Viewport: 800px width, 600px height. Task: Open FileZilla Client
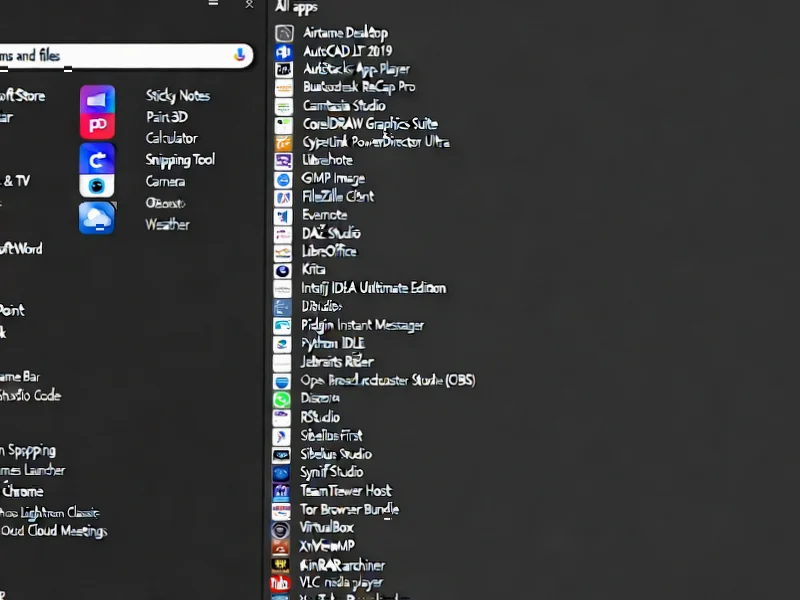coord(338,196)
